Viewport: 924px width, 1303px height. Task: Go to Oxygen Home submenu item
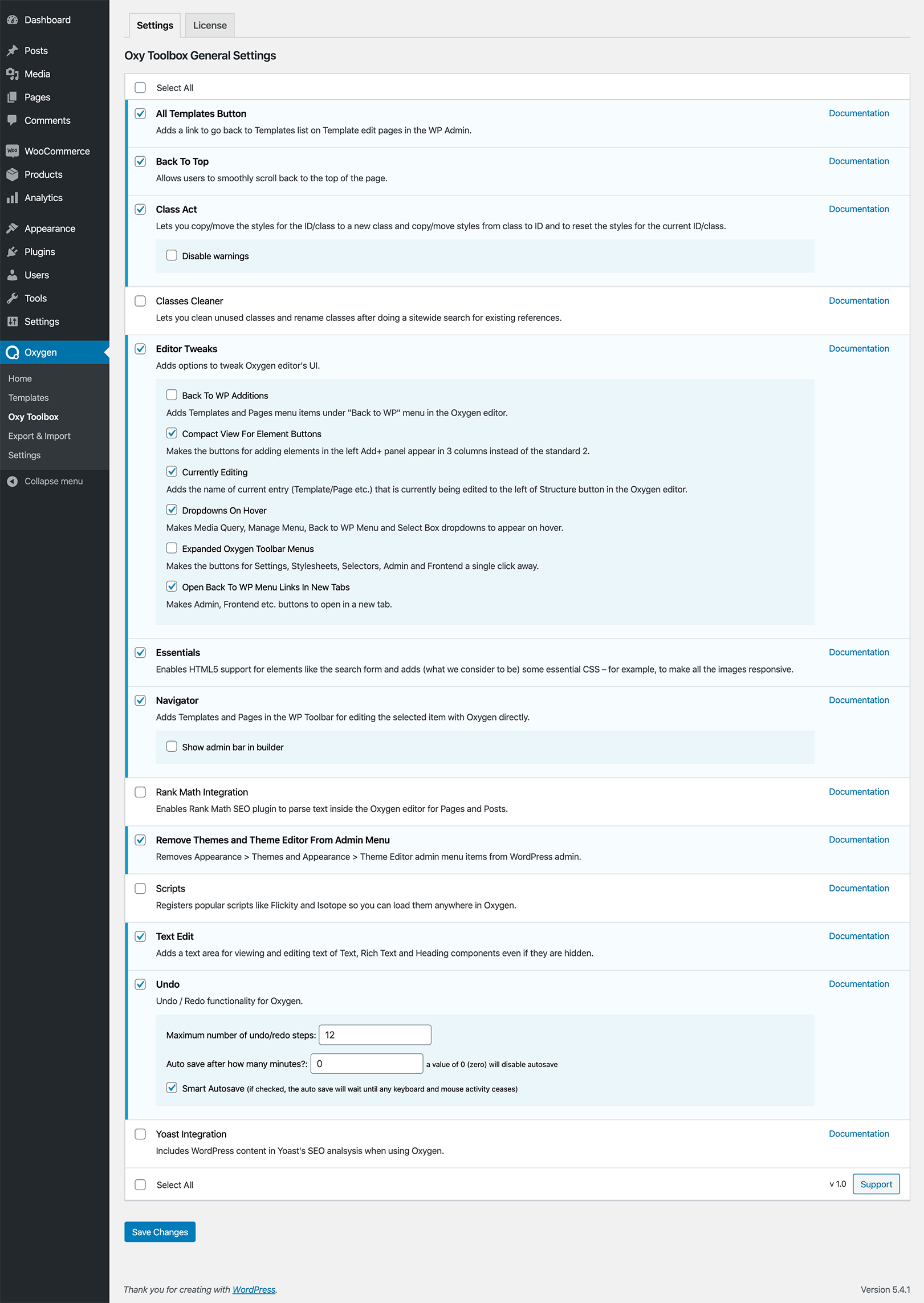pos(20,378)
